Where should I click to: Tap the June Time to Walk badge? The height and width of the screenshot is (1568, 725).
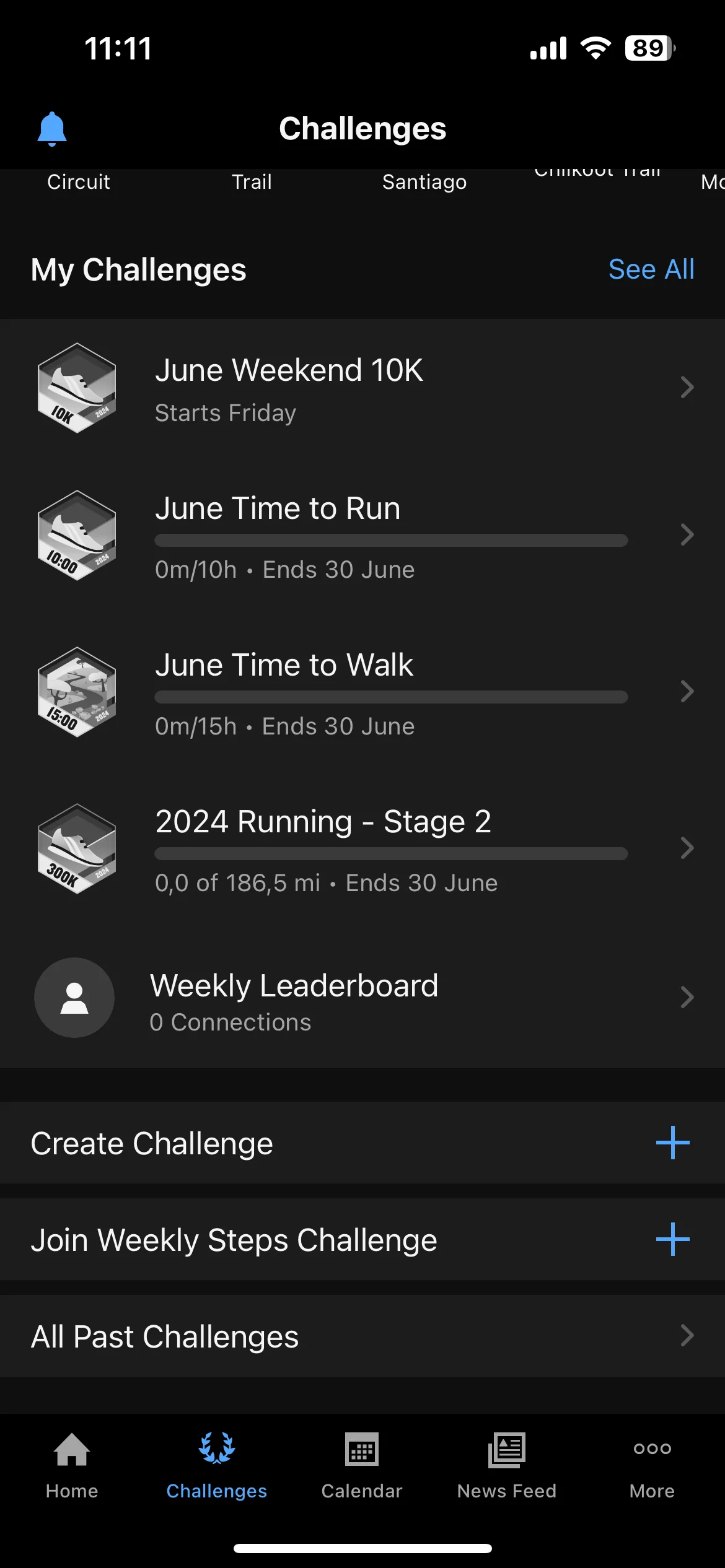pos(77,692)
